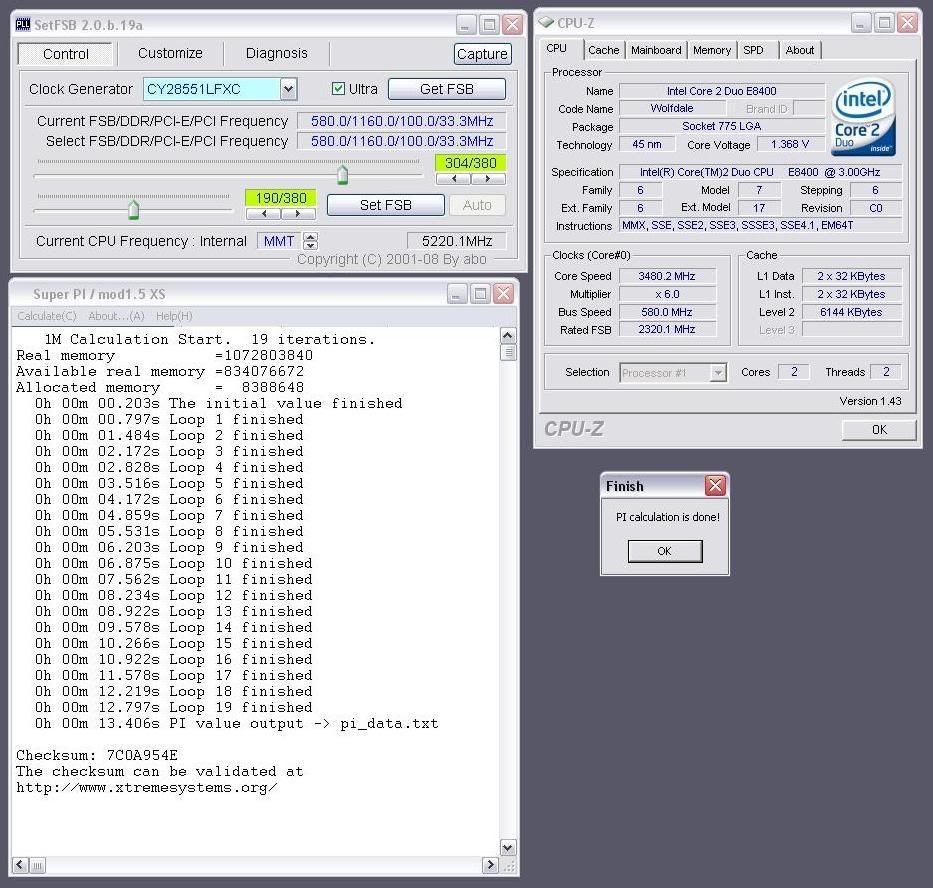Click the http://www.xtremesystems.org/ text
Screen dimensions: 933x888
pyautogui.click(x=146, y=787)
